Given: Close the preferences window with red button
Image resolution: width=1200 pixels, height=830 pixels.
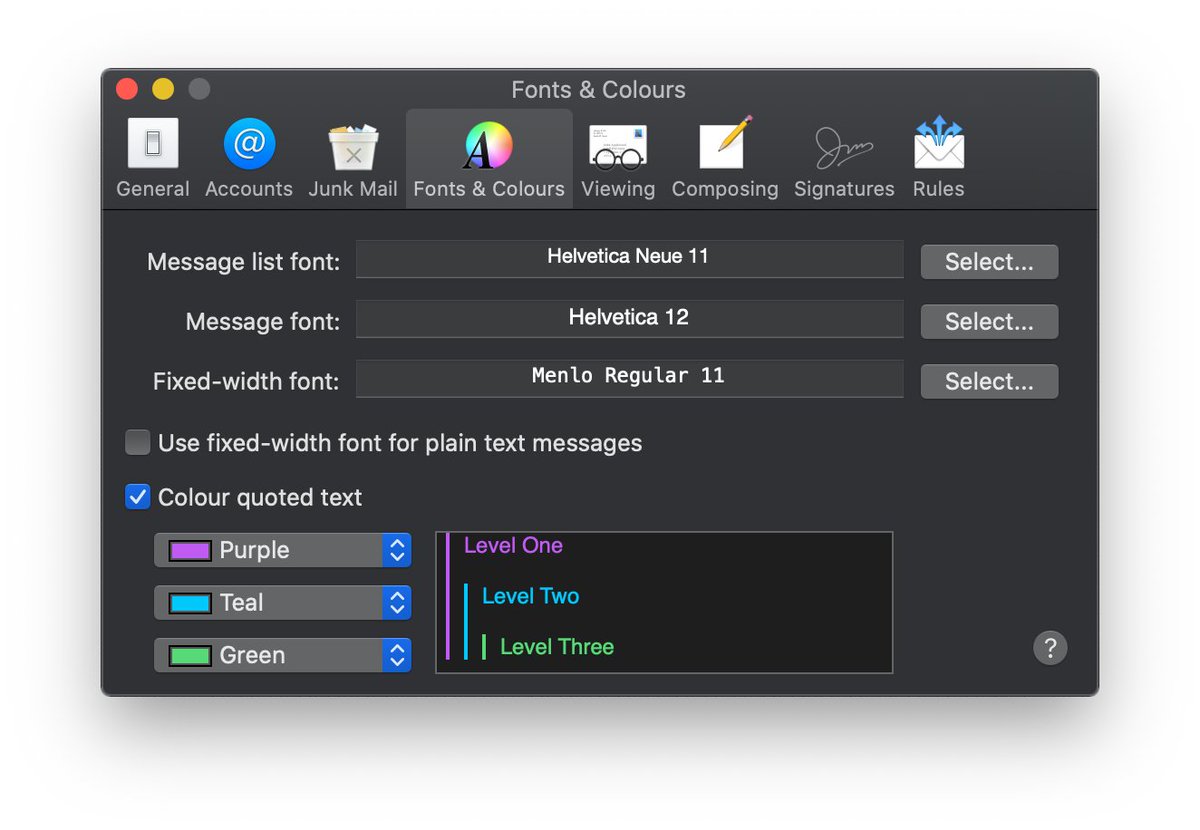Looking at the screenshot, I should click(127, 89).
